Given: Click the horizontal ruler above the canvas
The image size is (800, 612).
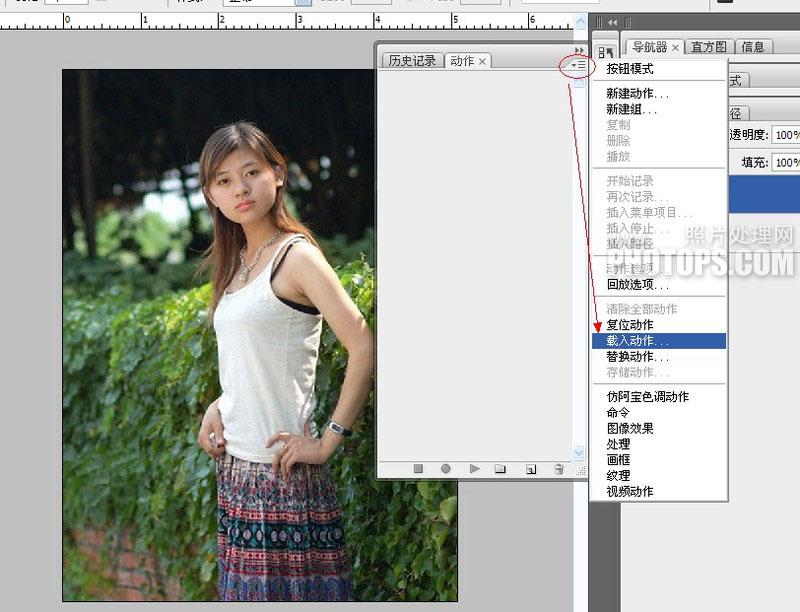Looking at the screenshot, I should click(287, 21).
